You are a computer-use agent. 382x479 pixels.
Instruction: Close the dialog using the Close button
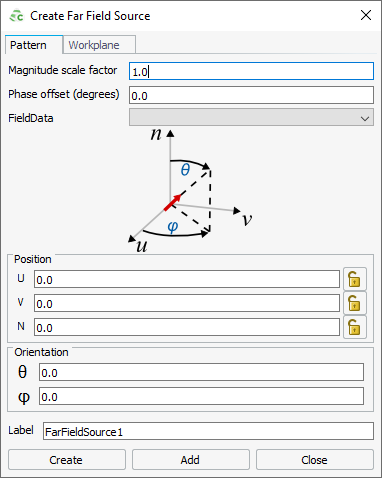(x=315, y=460)
